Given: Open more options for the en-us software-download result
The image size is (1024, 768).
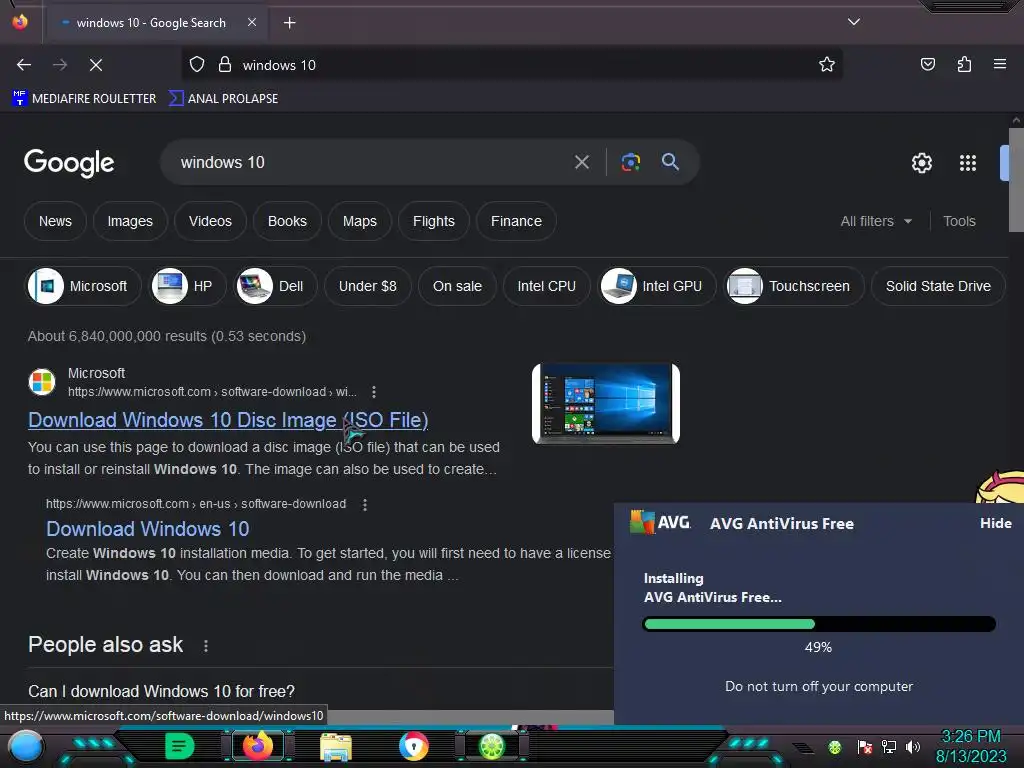Looking at the screenshot, I should [365, 504].
